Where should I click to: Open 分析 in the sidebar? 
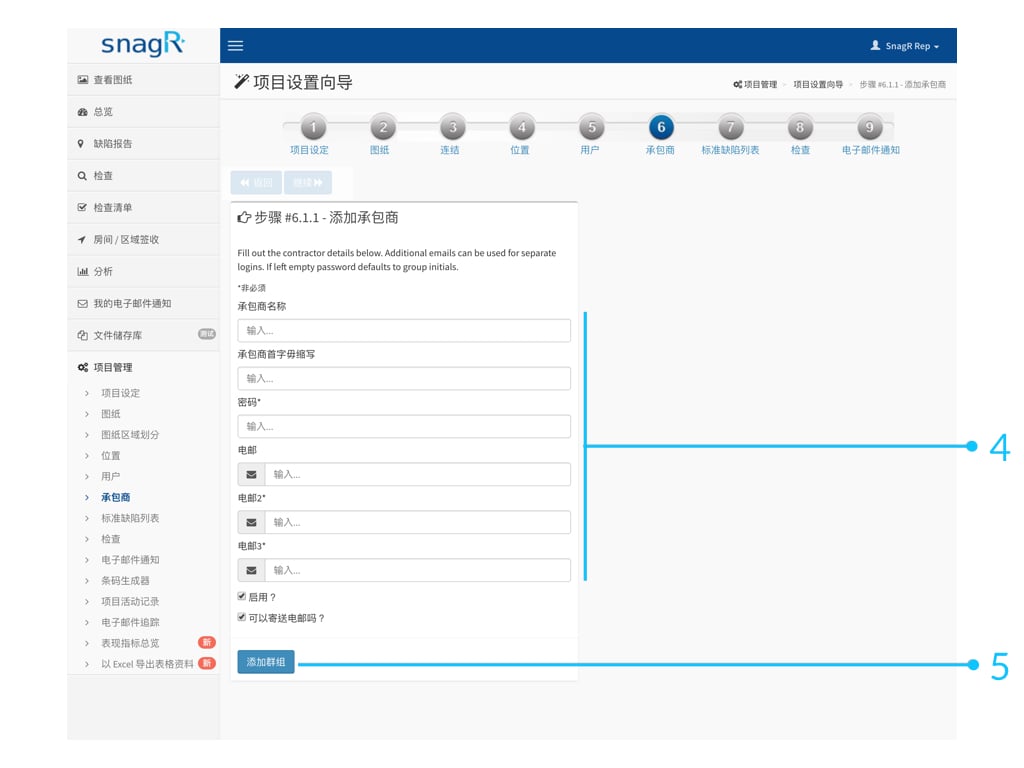[143, 272]
